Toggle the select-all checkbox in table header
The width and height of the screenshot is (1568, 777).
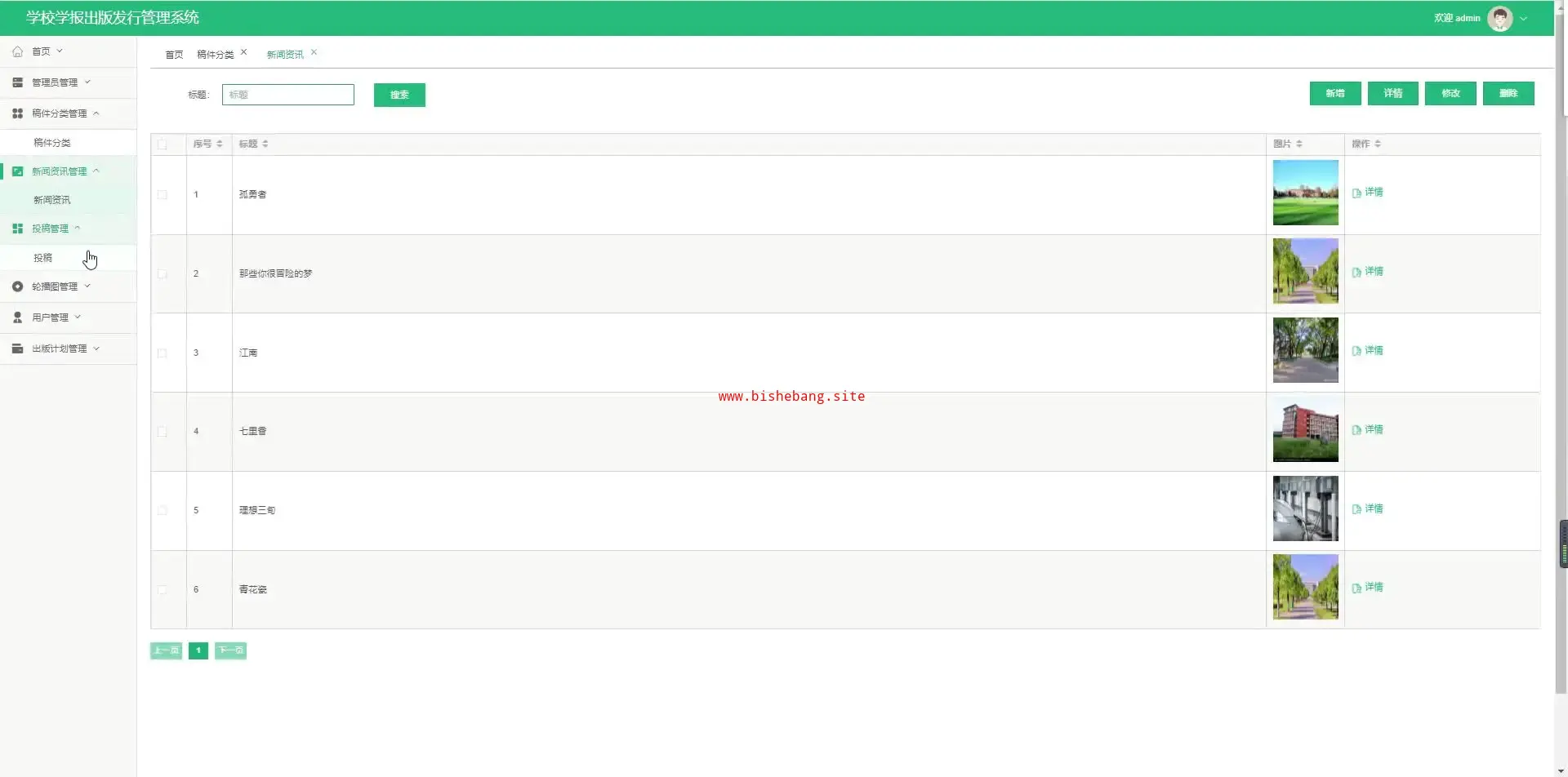coord(162,144)
